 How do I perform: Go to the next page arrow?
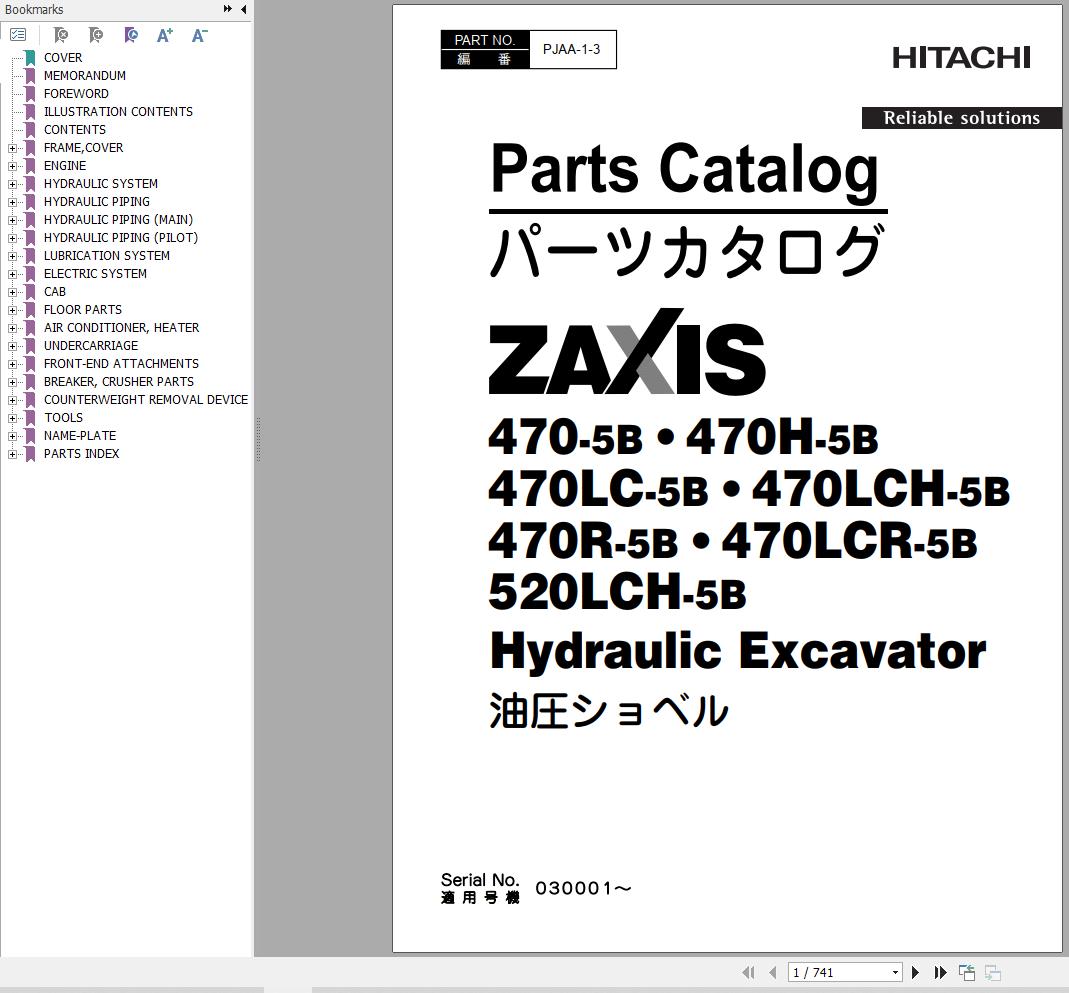tap(916, 973)
